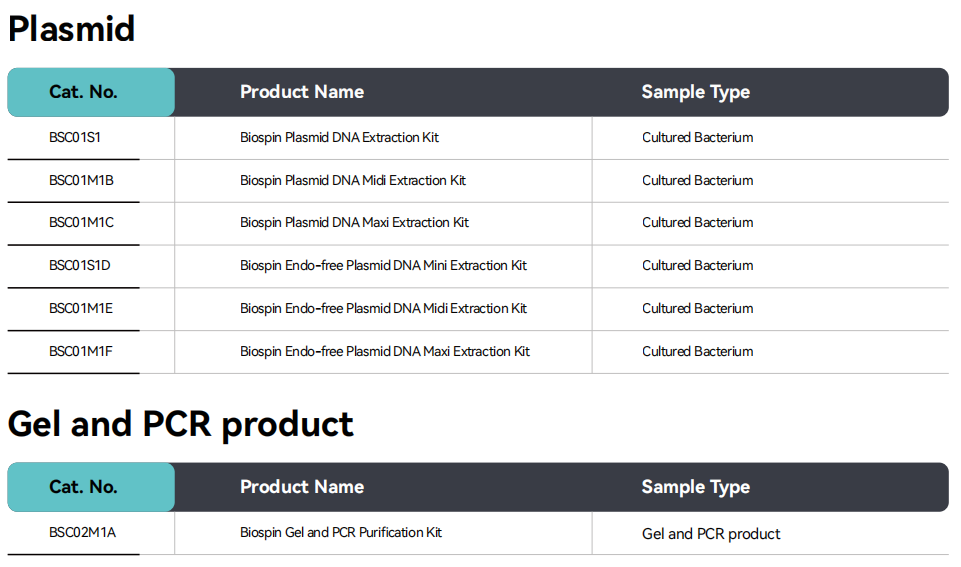Select catalog number BSC01M1B
This screenshot has height=567, width=961.
coord(81,180)
